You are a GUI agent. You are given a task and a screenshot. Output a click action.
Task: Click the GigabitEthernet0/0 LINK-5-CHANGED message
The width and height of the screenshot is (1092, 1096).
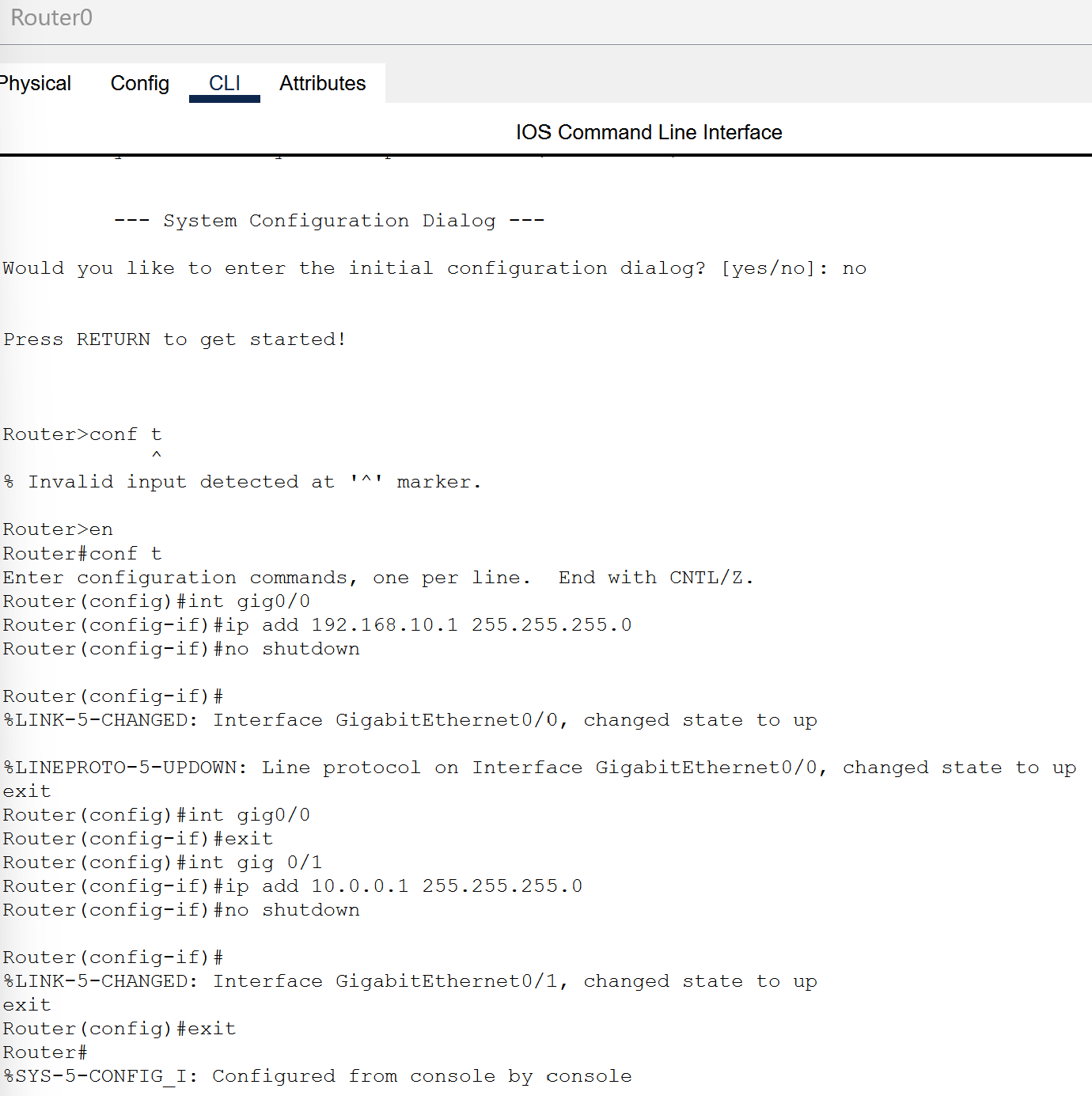click(x=410, y=720)
